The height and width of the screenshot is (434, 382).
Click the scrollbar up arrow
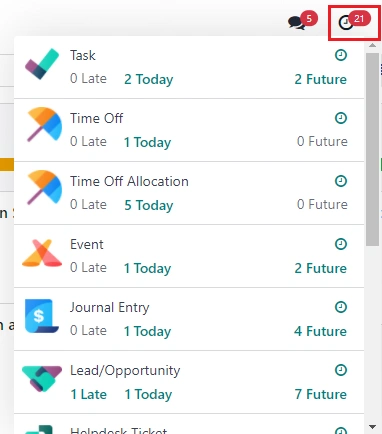373,45
